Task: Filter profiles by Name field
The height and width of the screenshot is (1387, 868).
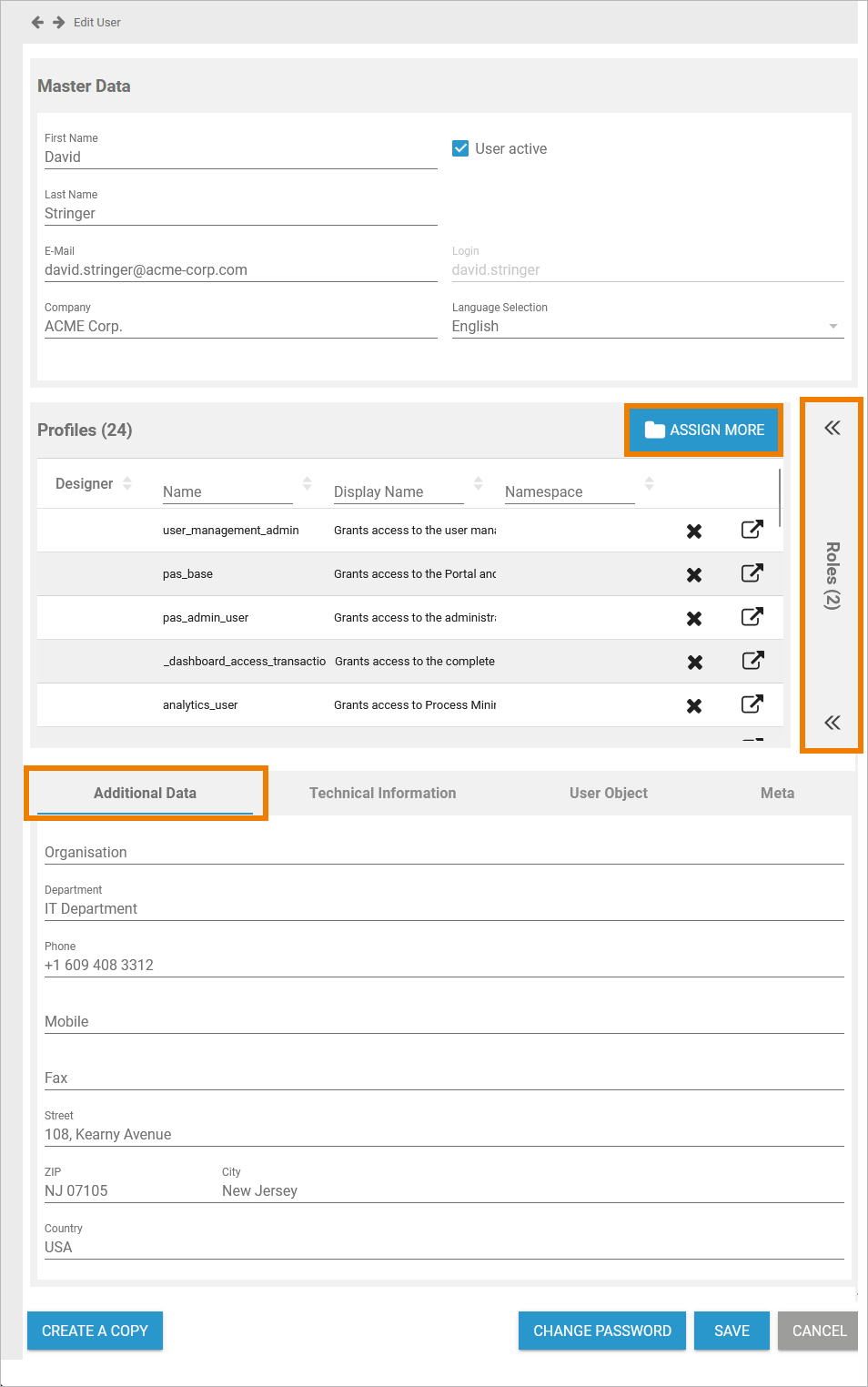Action: pyautogui.click(x=227, y=491)
